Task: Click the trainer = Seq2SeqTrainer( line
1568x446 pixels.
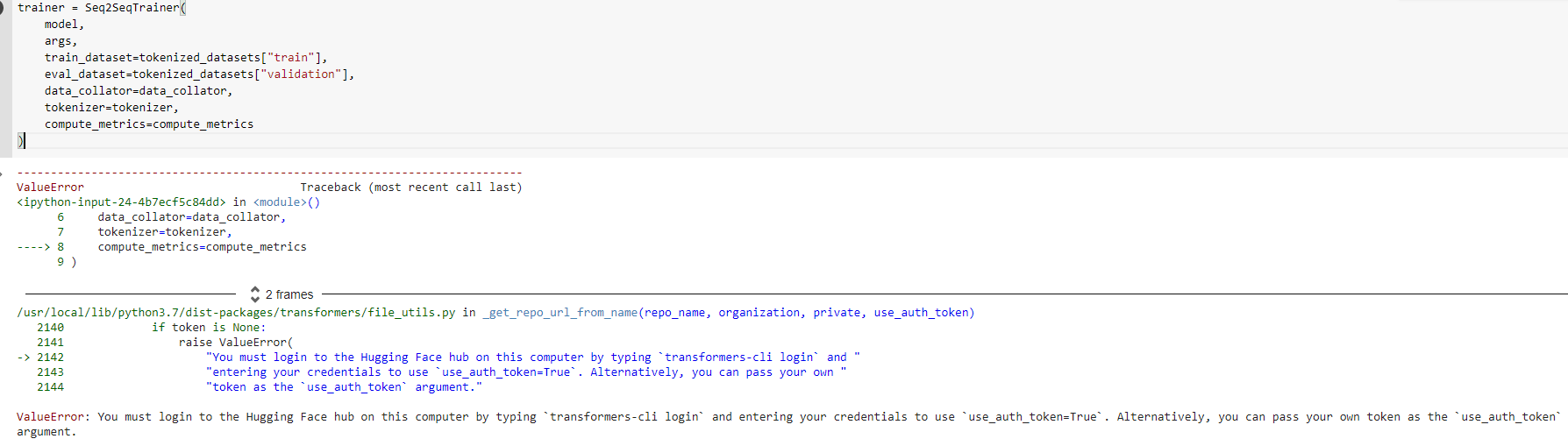Action: pyautogui.click(x=102, y=8)
